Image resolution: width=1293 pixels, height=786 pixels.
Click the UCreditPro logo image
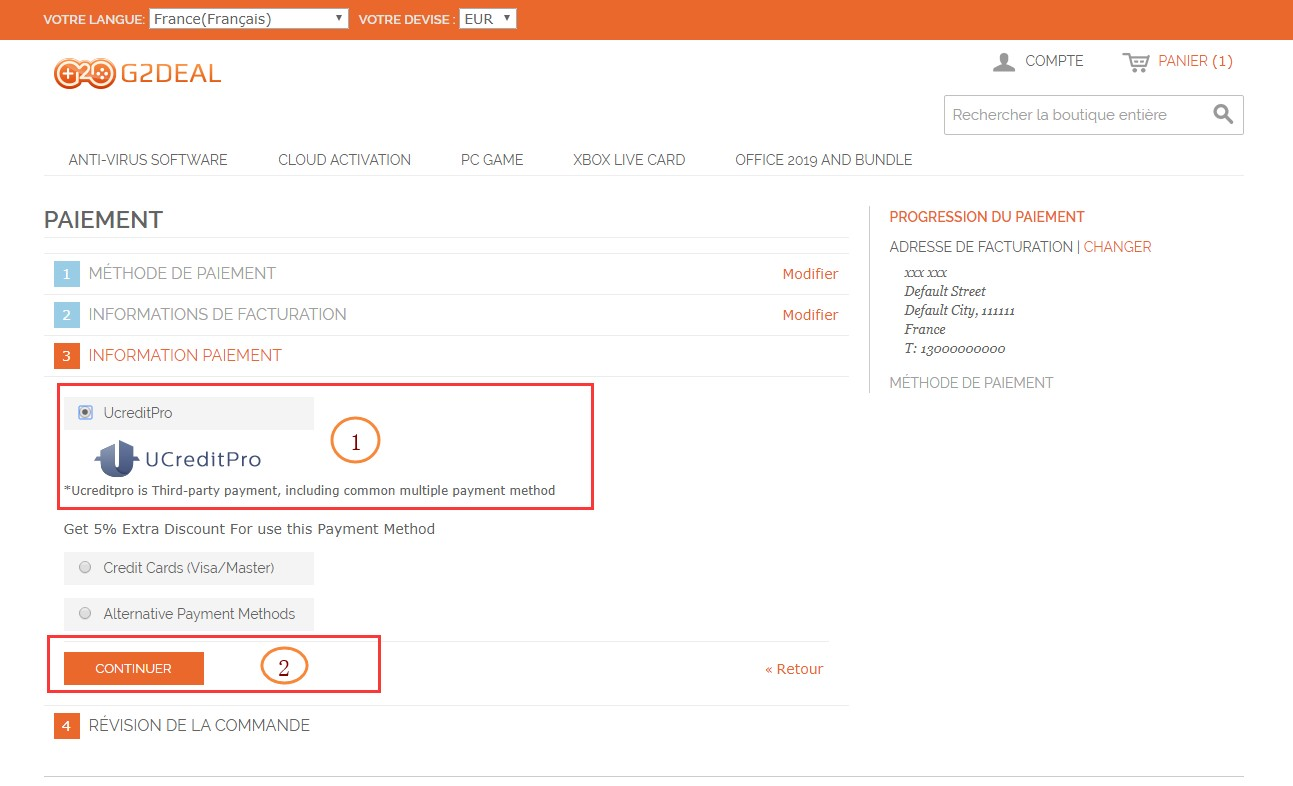pyautogui.click(x=178, y=459)
